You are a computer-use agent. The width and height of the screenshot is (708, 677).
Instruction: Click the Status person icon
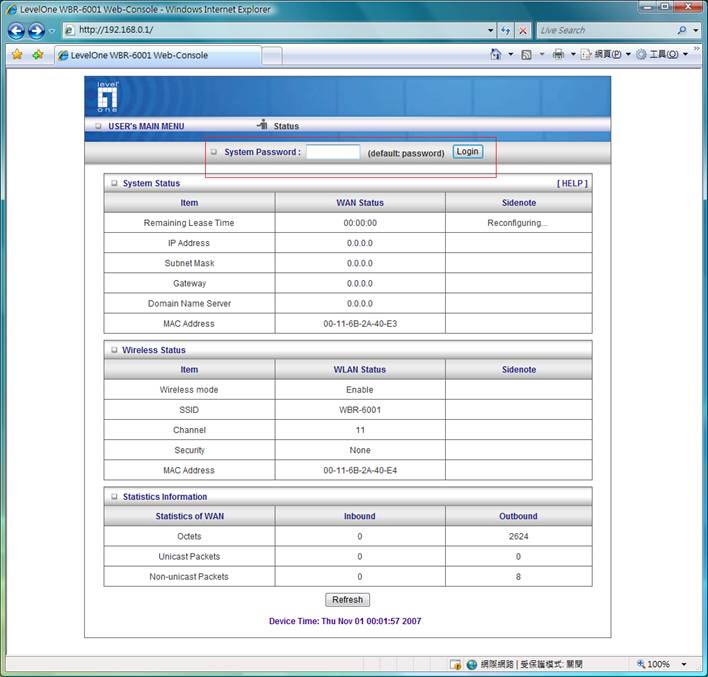(262, 124)
